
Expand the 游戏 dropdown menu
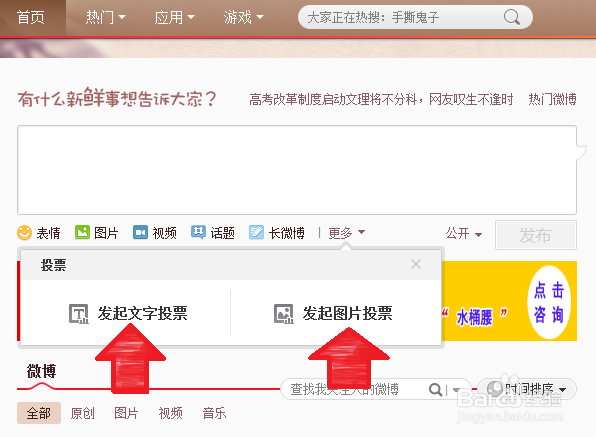243,17
